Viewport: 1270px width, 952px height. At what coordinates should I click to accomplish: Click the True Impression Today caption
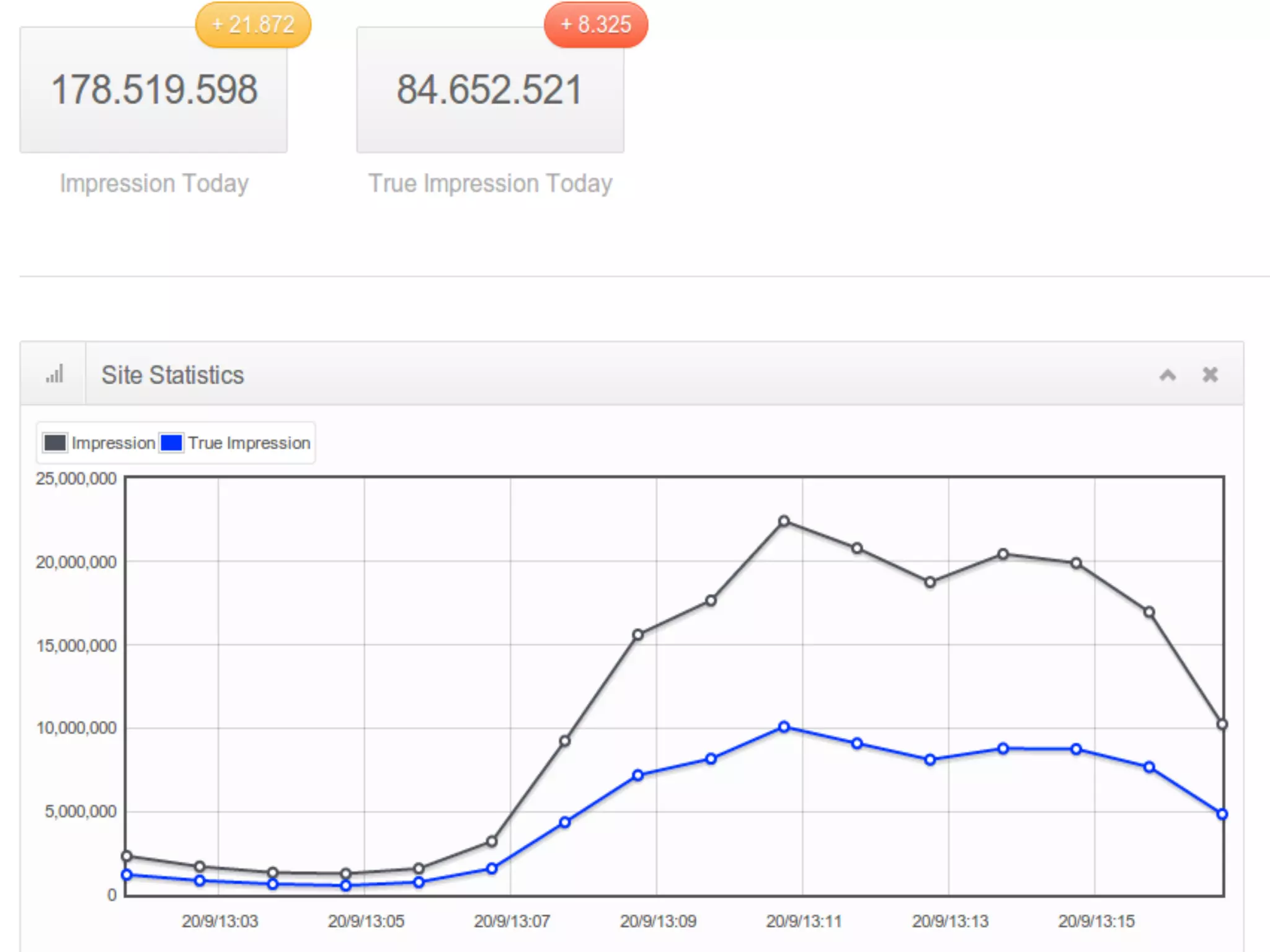pos(490,183)
